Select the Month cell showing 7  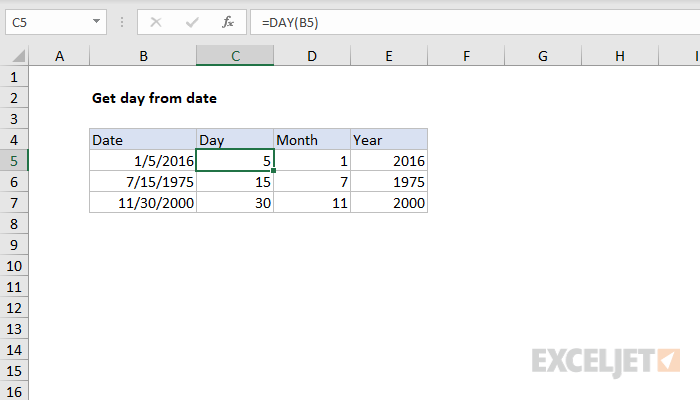pos(312,182)
